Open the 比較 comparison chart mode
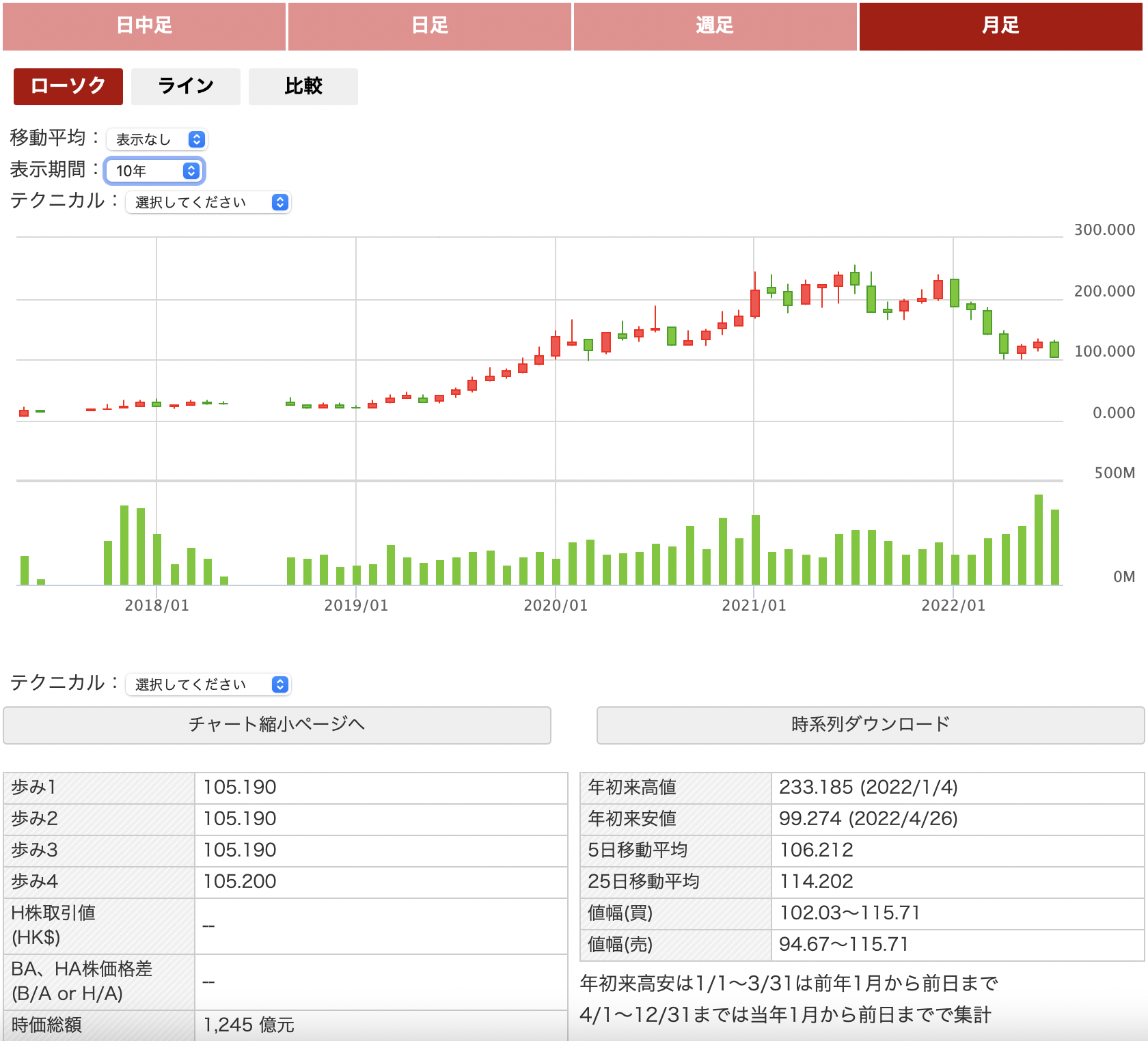The height and width of the screenshot is (1041, 1148). (x=303, y=86)
